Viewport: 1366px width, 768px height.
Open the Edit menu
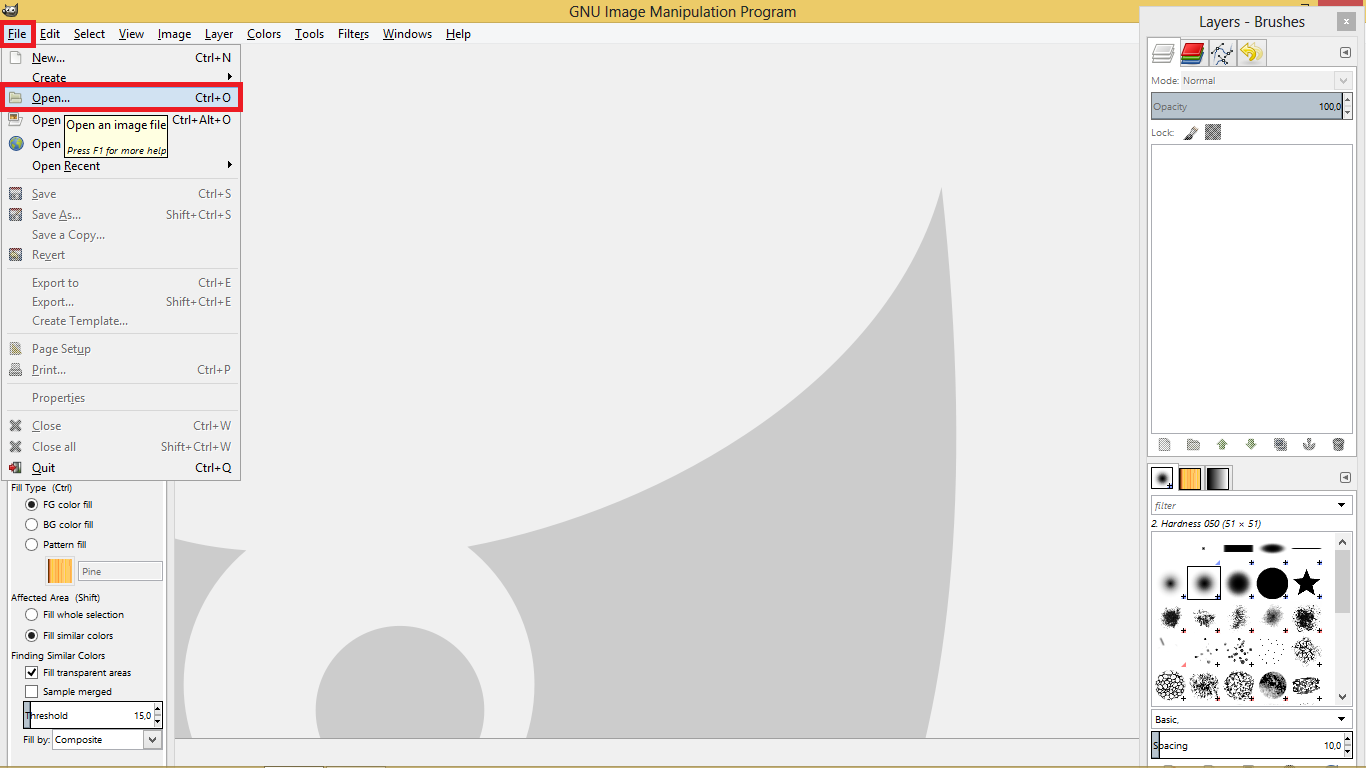pyautogui.click(x=50, y=34)
